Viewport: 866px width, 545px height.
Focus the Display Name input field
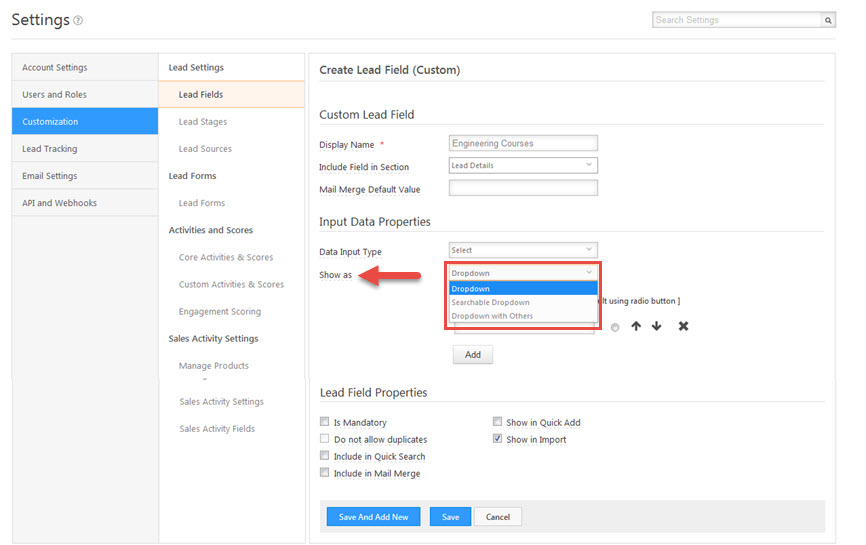(523, 143)
